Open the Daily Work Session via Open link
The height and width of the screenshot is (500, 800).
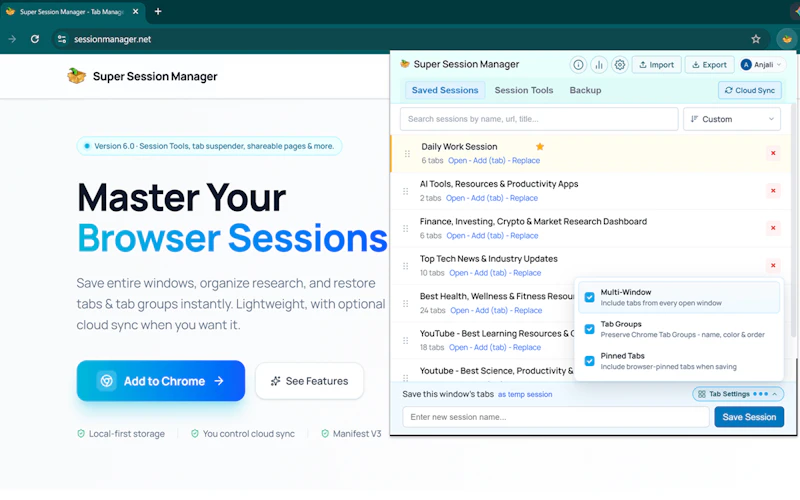point(457,161)
